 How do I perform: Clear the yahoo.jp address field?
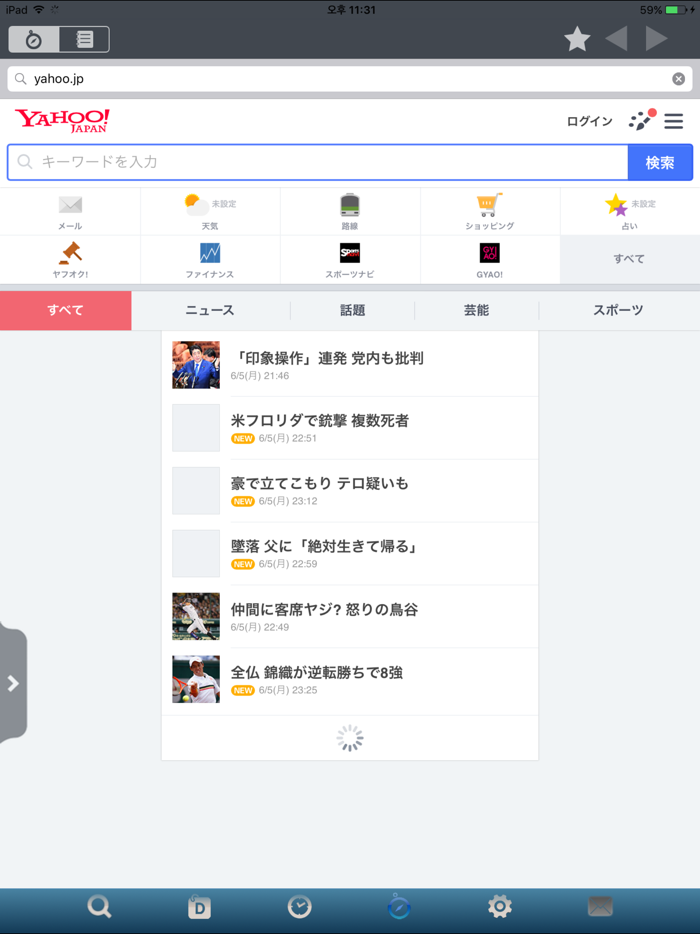(x=678, y=79)
